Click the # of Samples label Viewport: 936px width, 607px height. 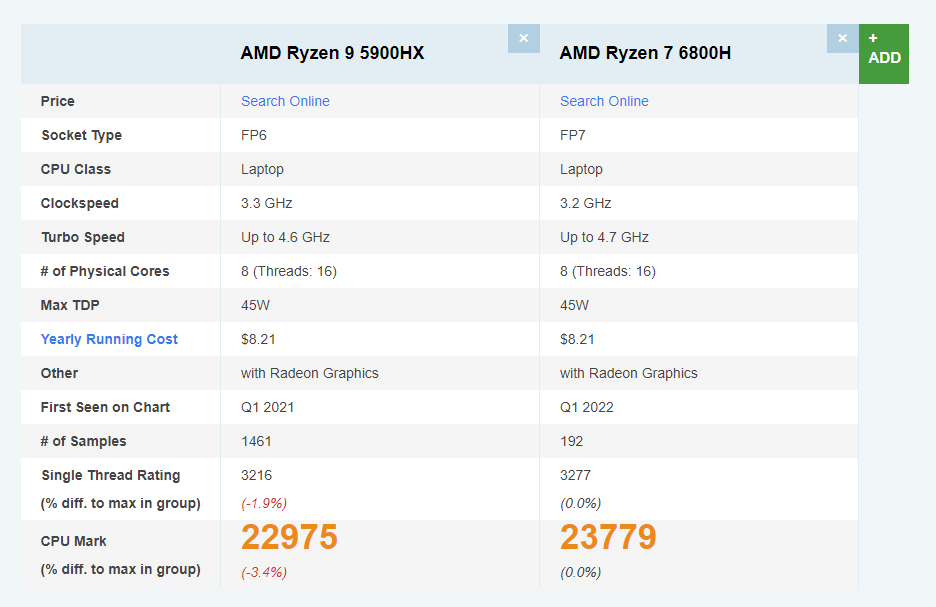pos(84,441)
